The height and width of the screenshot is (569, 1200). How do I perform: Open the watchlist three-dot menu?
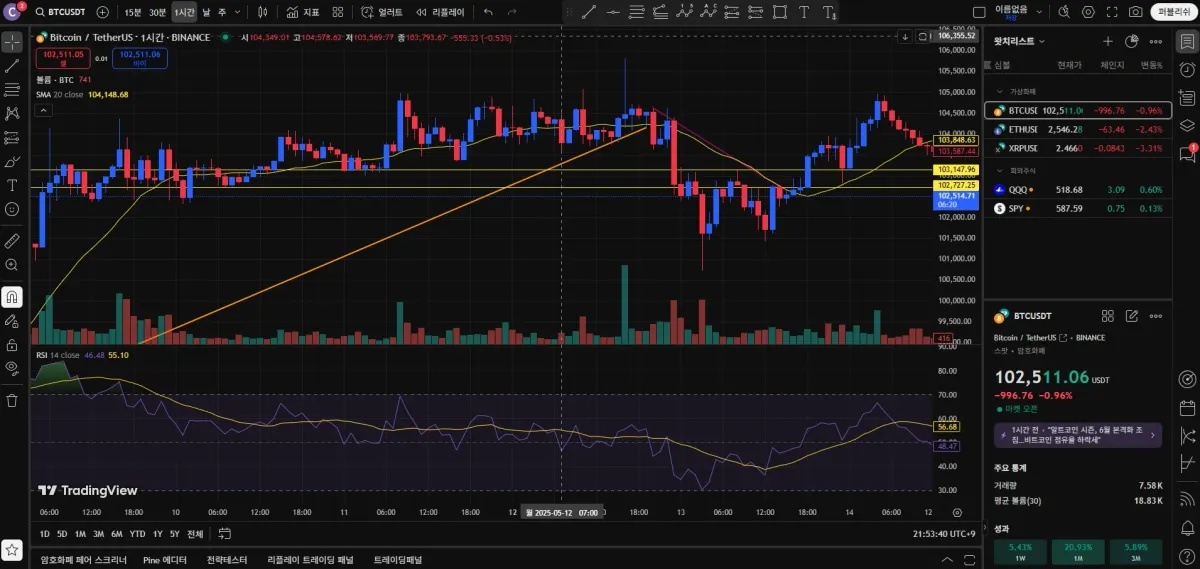pyautogui.click(x=1158, y=41)
